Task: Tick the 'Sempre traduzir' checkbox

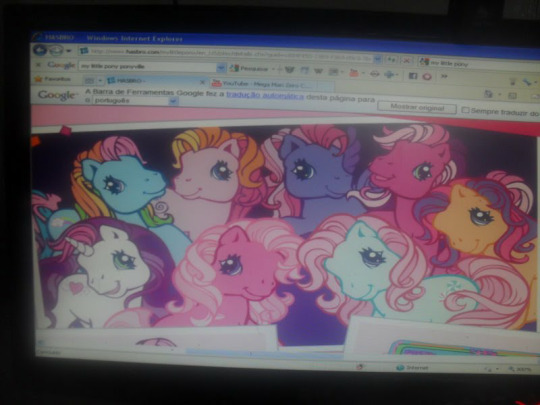Action: (x=465, y=110)
